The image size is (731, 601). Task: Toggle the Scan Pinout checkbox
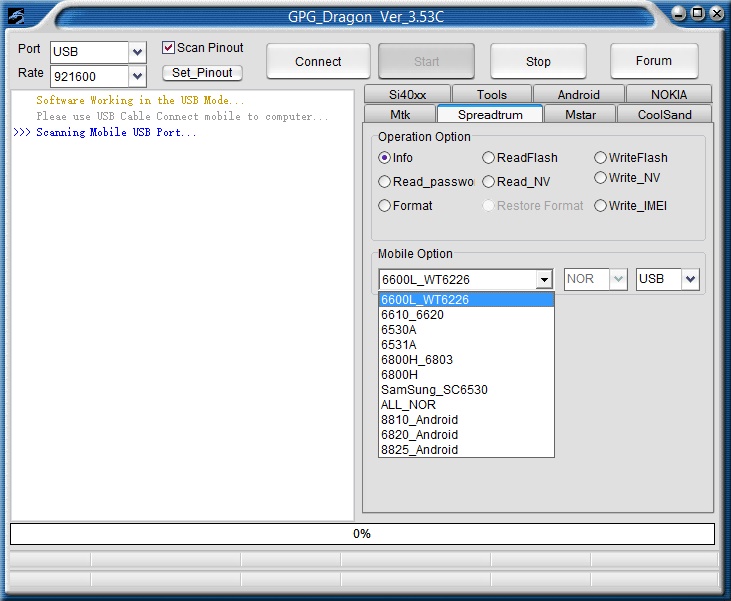168,48
